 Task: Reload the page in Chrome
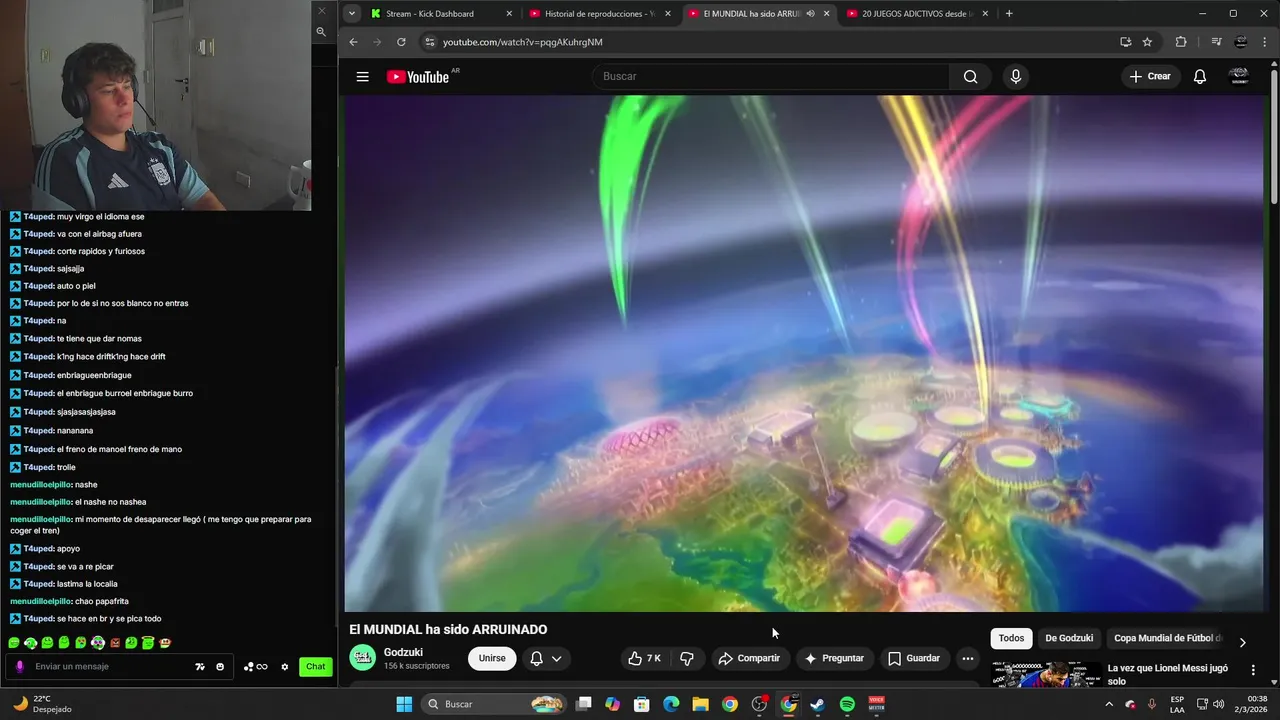coord(401,42)
